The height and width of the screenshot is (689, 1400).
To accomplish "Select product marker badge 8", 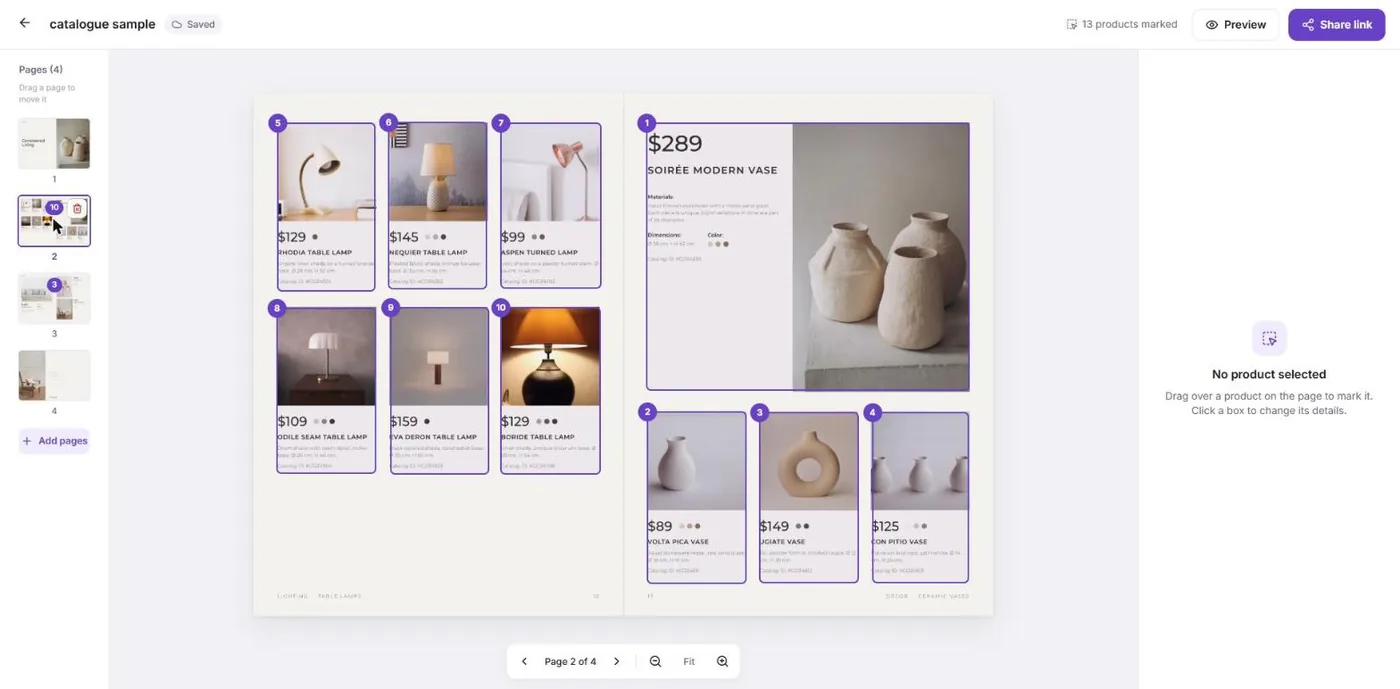I will point(277,308).
